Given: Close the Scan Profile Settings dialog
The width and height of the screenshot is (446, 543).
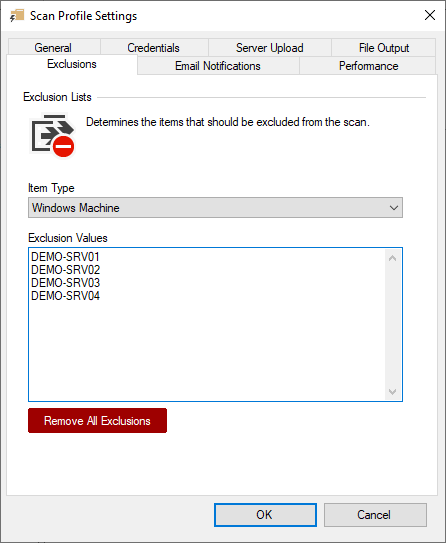Looking at the screenshot, I should [430, 15].
